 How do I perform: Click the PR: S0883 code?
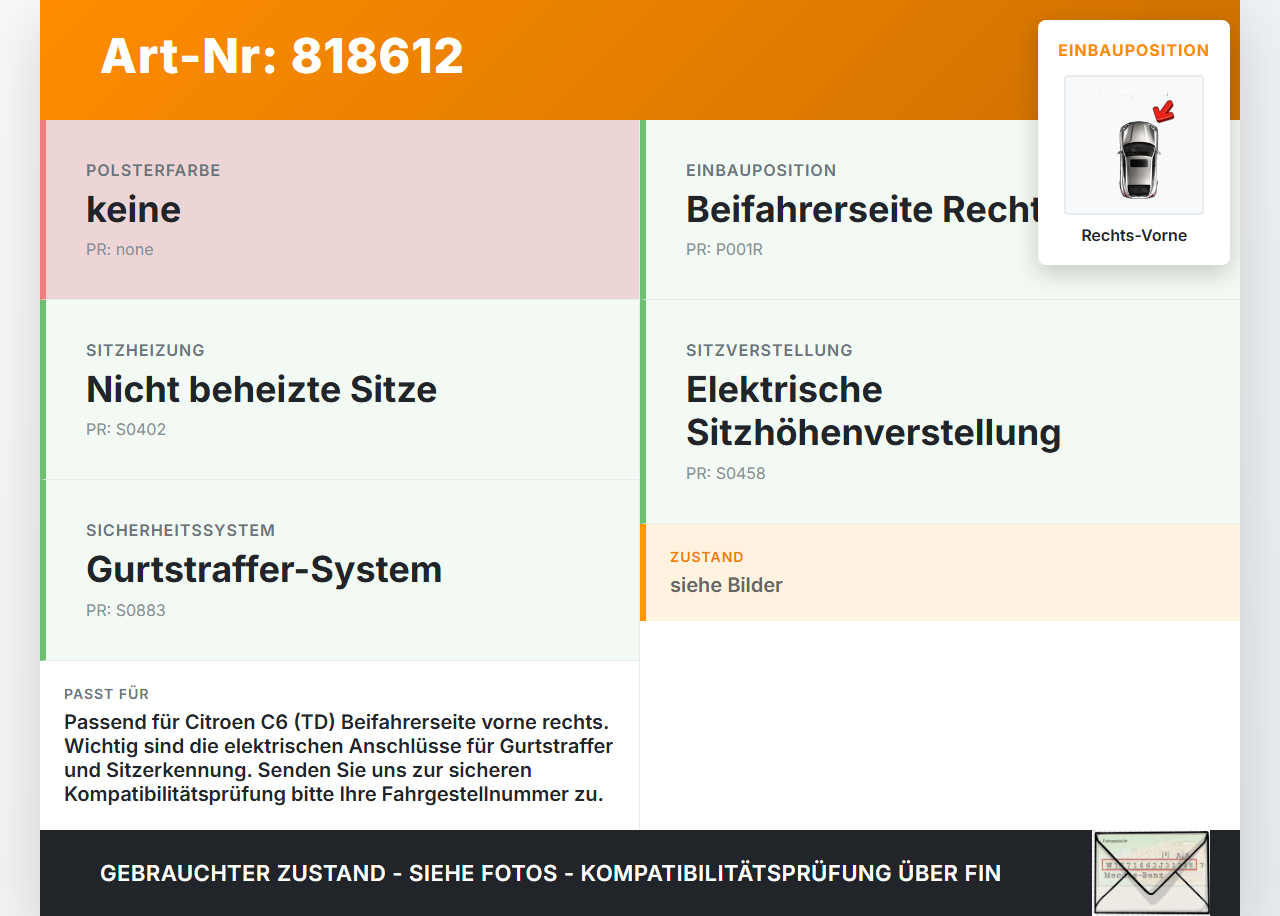[126, 610]
